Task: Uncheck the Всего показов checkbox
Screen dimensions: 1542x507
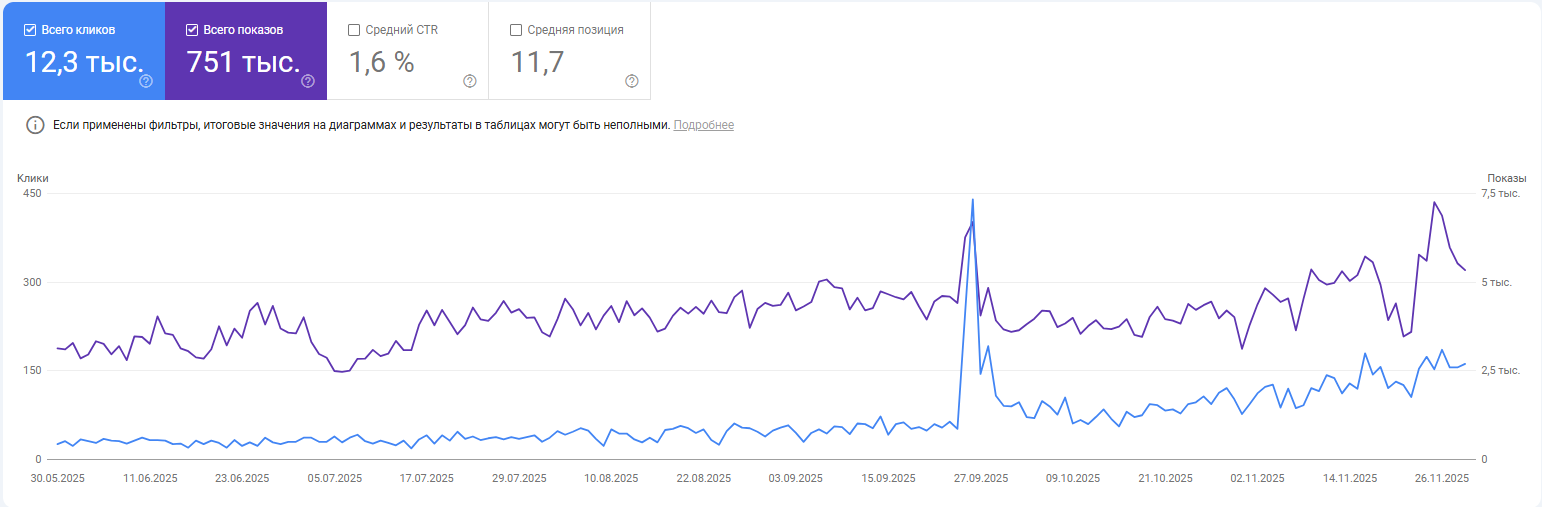Action: click(x=192, y=30)
